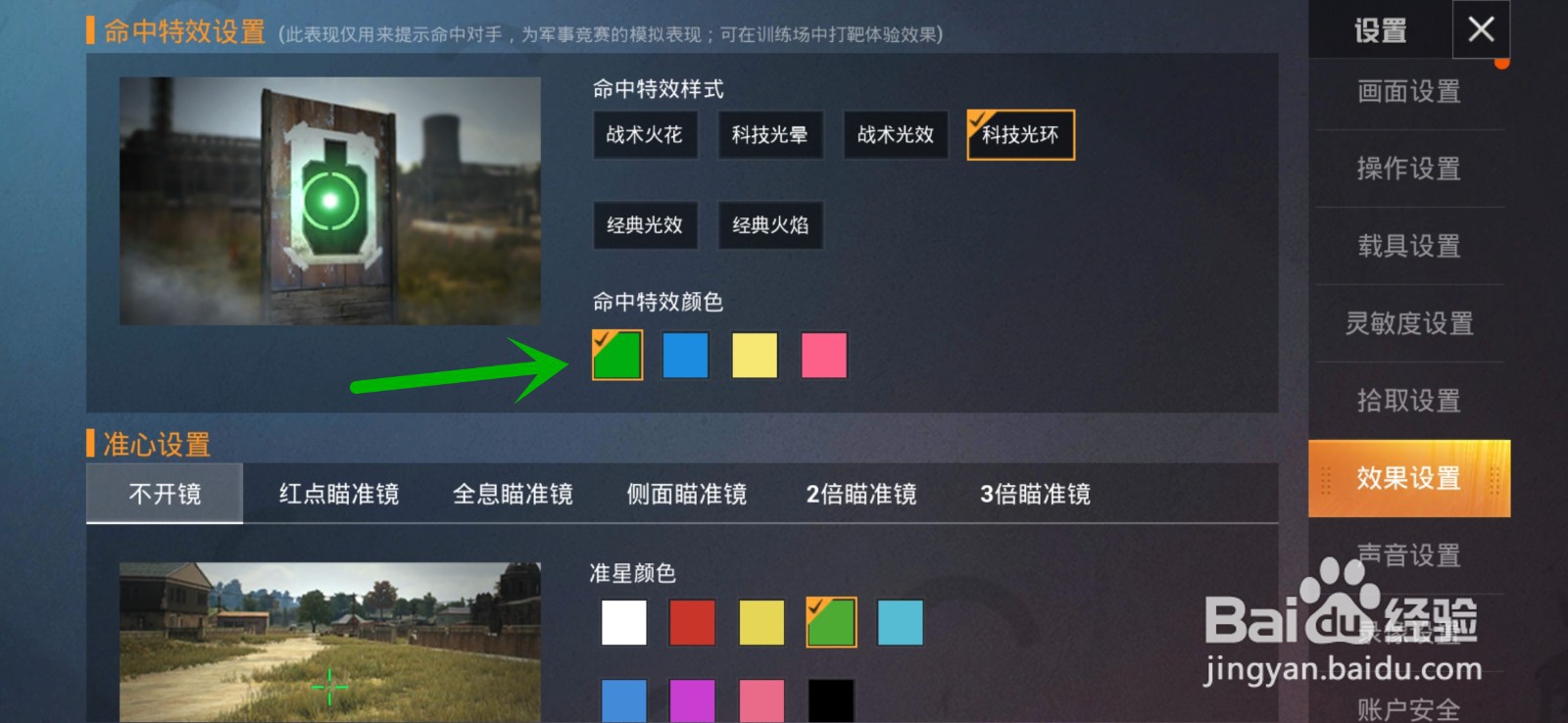The width and height of the screenshot is (1568, 723).
Task: Switch to 全息瞄准镜 crosshair tab
Action: point(513,494)
